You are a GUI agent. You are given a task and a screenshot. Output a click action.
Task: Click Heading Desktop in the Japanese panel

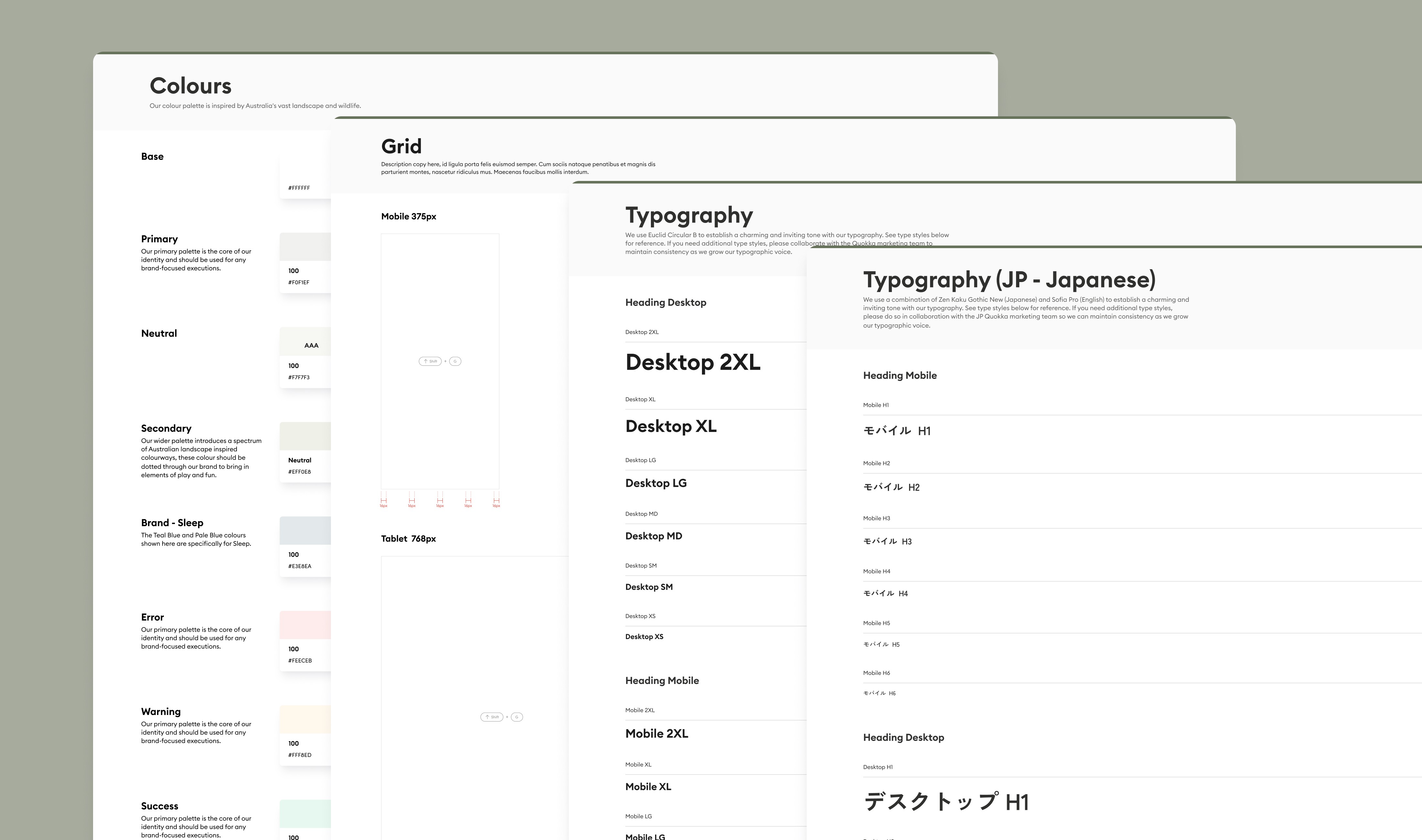(x=904, y=738)
